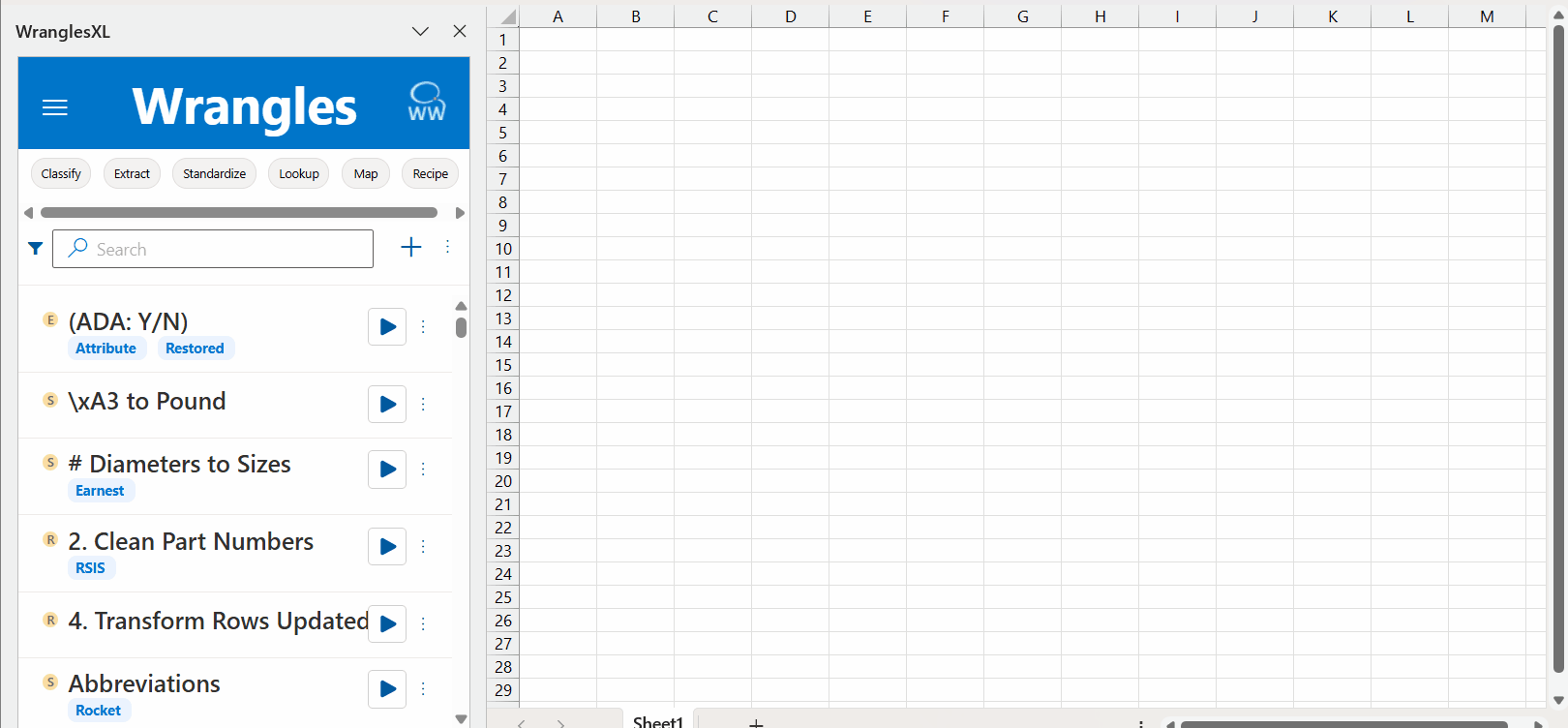1568x728 pixels.
Task: Go to next sheet arrow
Action: pos(560,723)
